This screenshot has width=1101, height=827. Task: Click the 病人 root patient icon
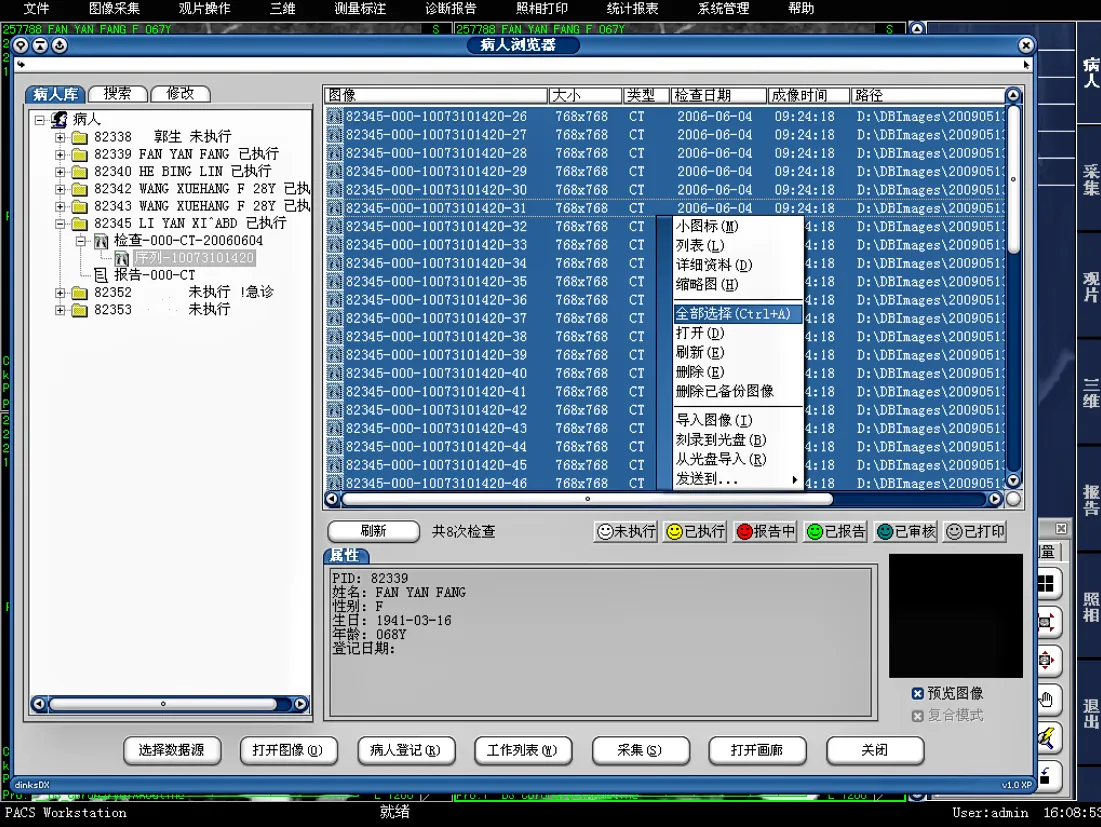60,119
